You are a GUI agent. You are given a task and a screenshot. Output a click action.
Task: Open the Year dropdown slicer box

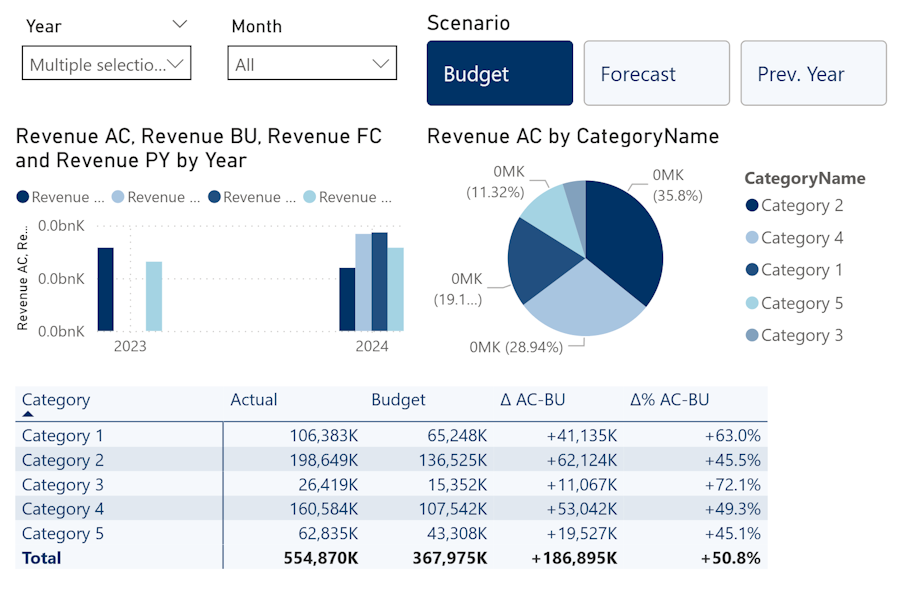point(106,64)
